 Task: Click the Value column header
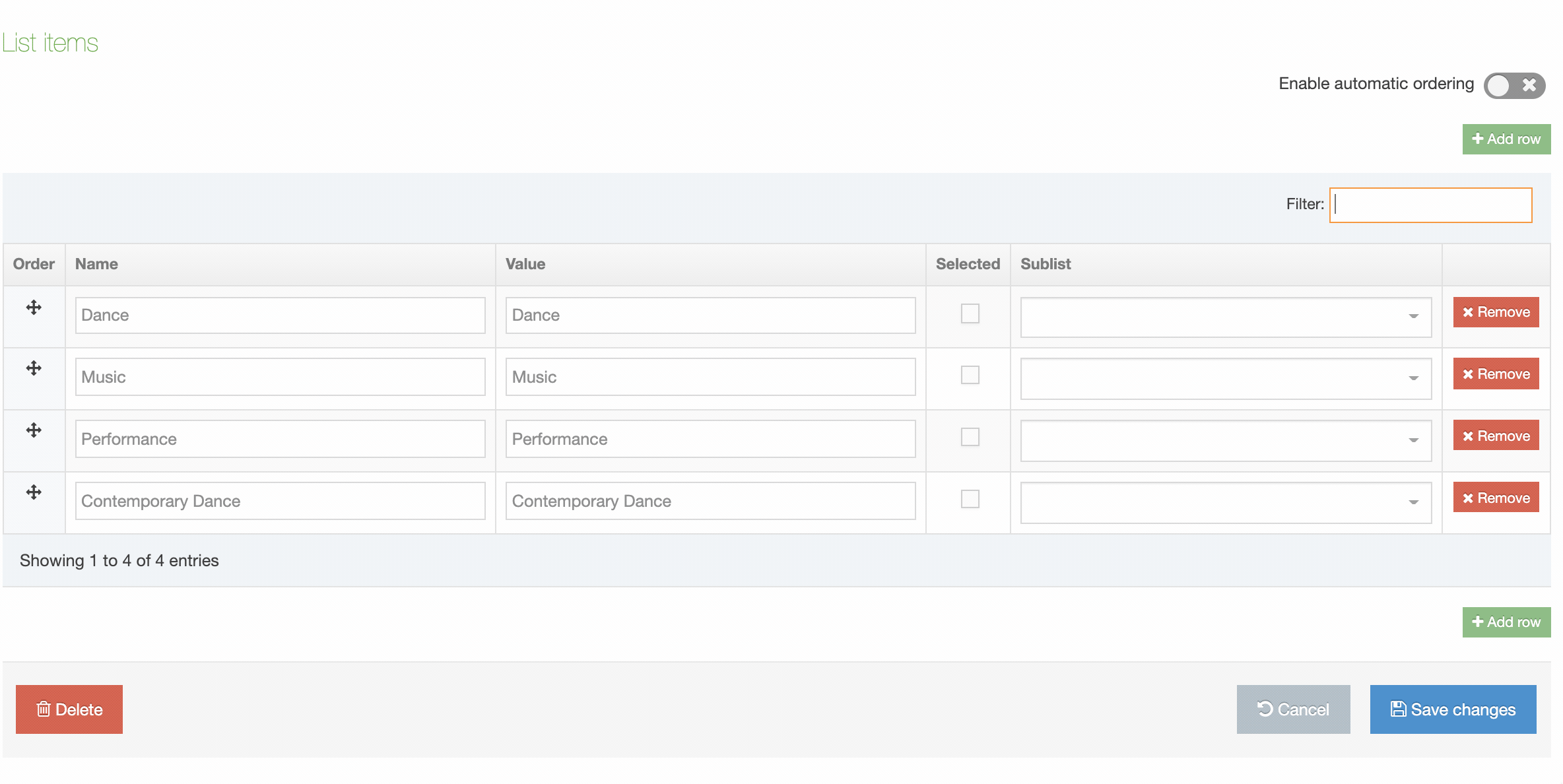[525, 264]
